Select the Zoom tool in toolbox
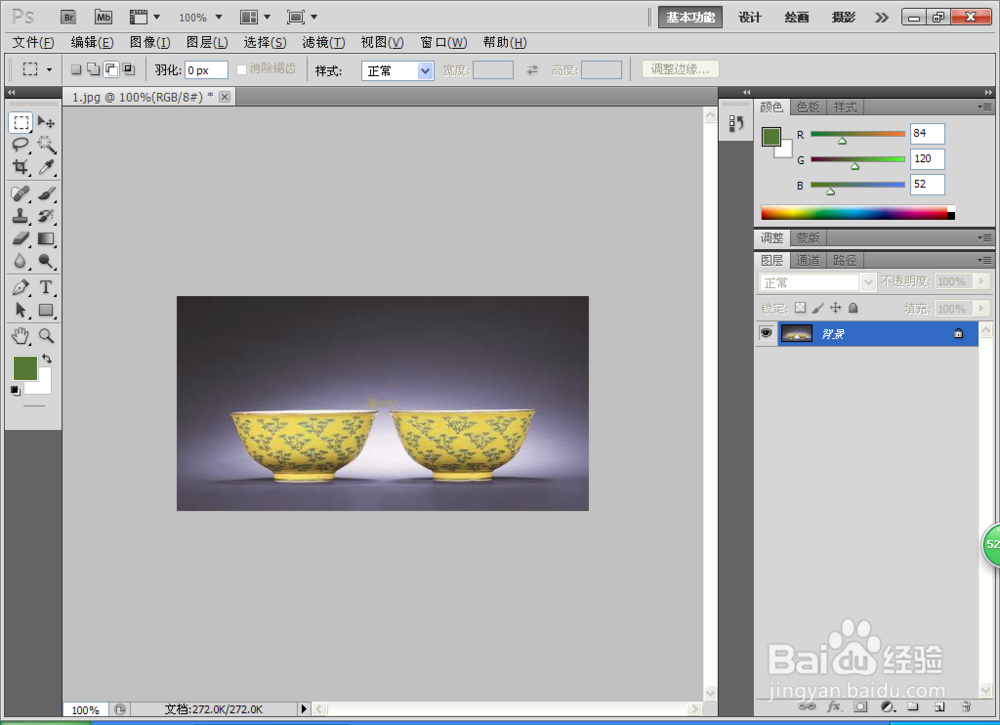This screenshot has height=725, width=1000. (46, 335)
